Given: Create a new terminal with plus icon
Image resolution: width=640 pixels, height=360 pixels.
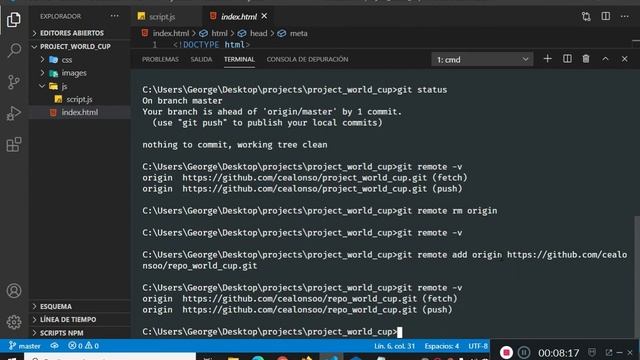Looking at the screenshot, I should (548, 59).
